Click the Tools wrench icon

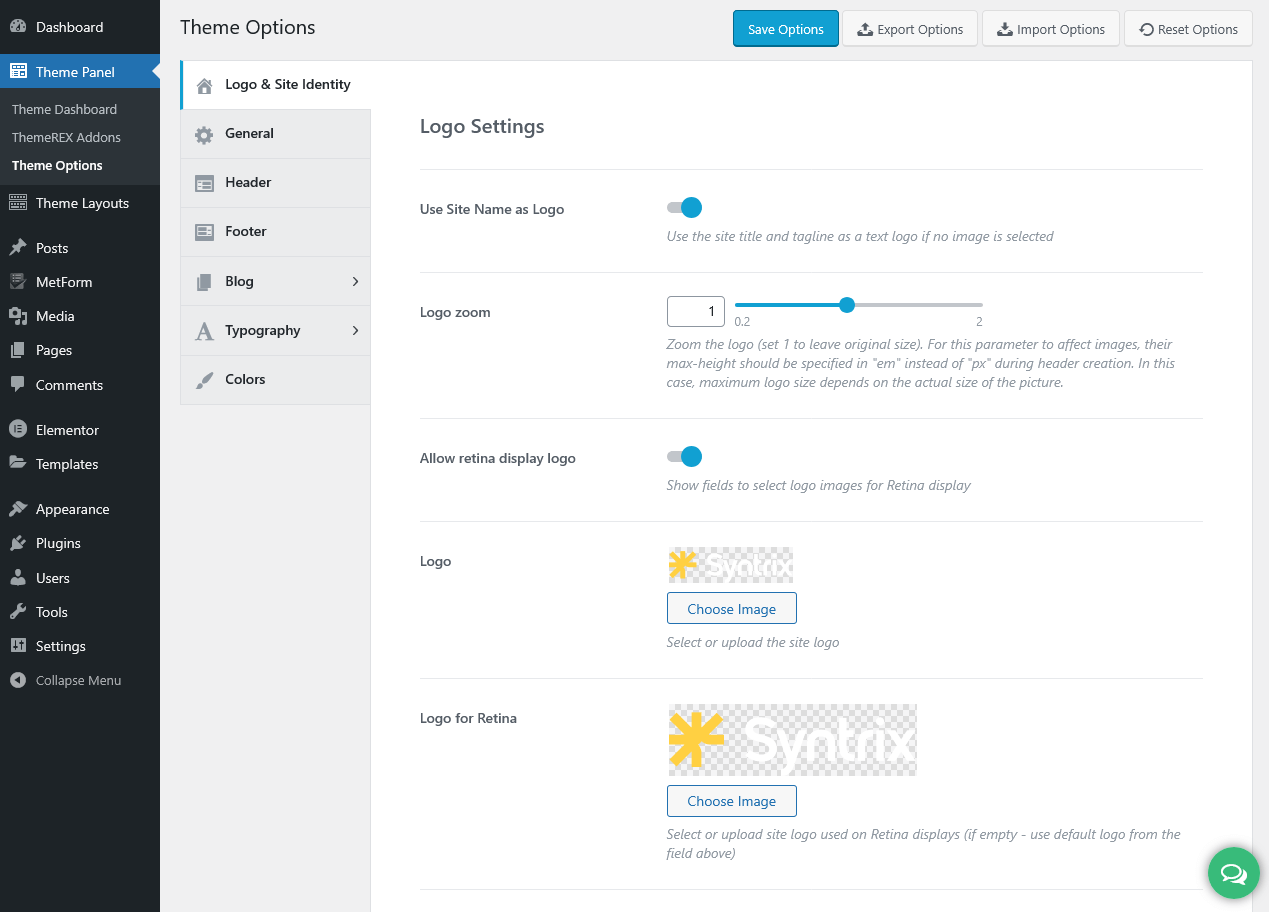coord(18,612)
